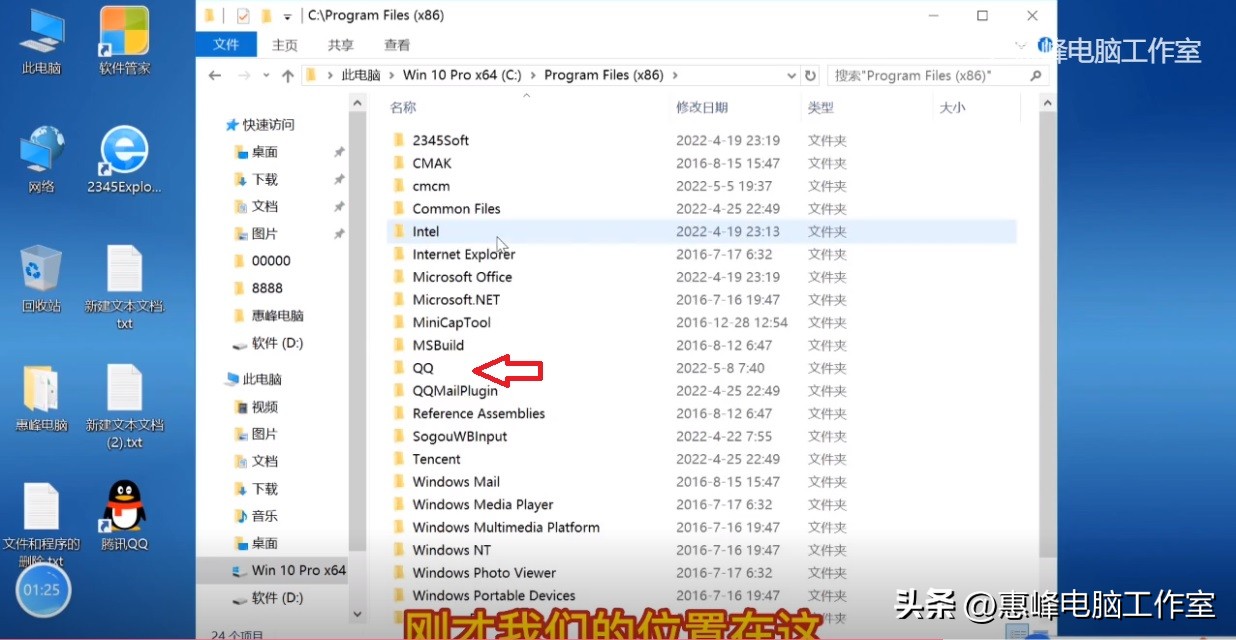This screenshot has height=640, width=1236.
Task: Open the 文件 menu
Action: click(227, 44)
